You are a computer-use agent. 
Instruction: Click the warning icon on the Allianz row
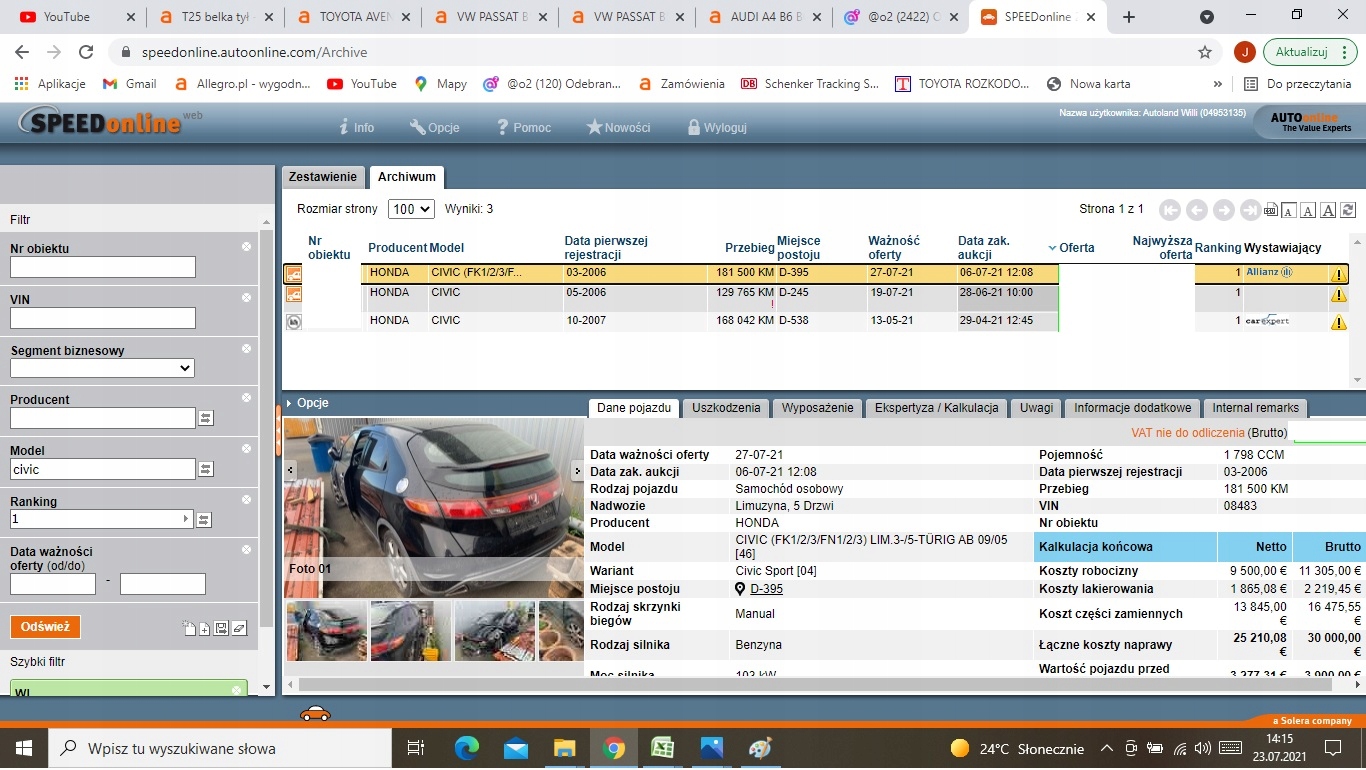(1338, 274)
